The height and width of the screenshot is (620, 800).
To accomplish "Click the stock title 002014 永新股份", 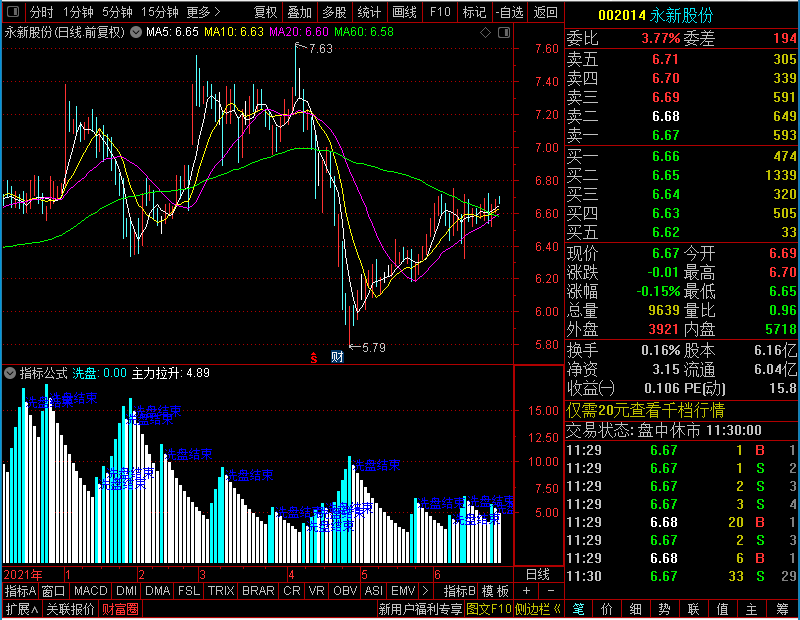I will (656, 15).
